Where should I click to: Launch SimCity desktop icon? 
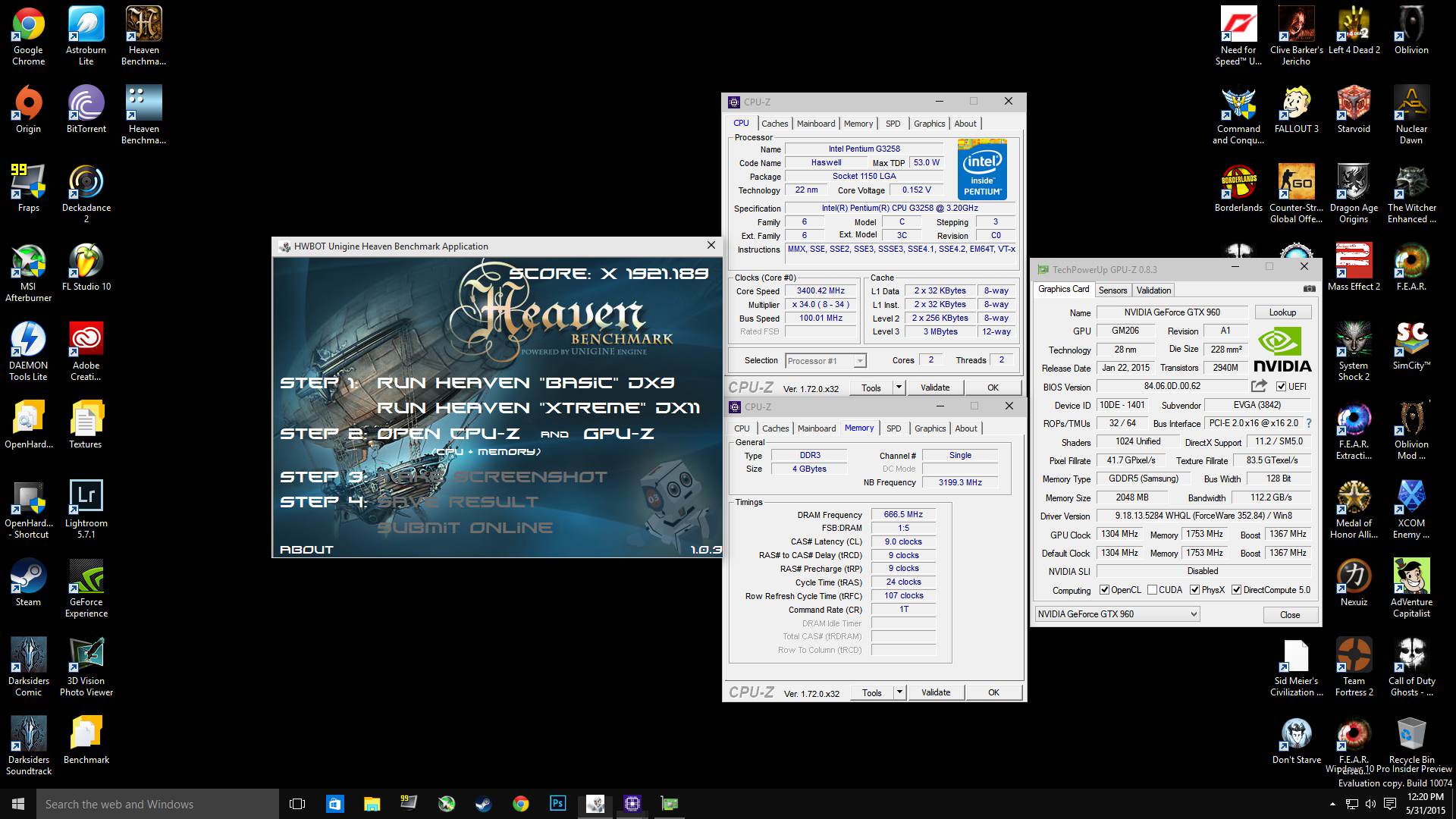click(1411, 347)
